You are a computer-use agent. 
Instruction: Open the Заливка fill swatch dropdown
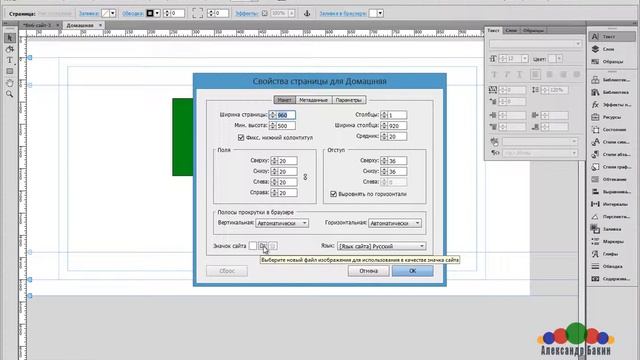point(113,13)
